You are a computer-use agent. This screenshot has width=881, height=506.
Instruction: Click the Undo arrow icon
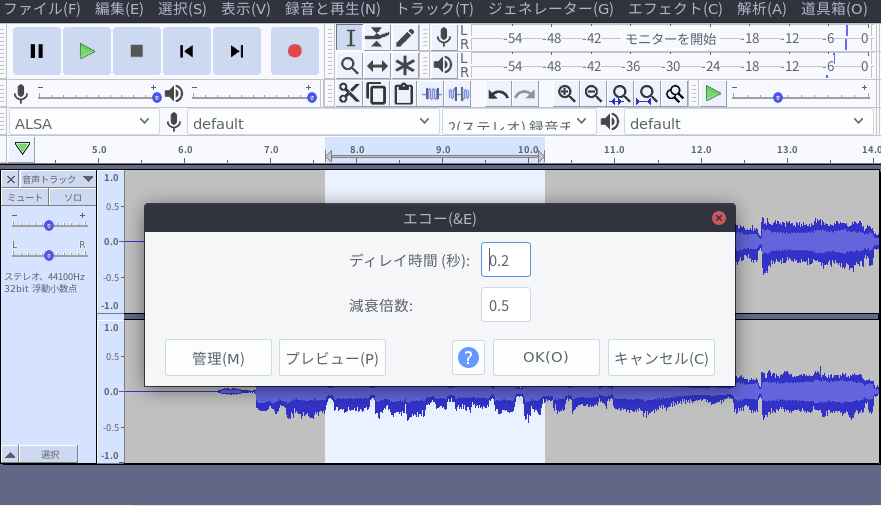tap(498, 94)
